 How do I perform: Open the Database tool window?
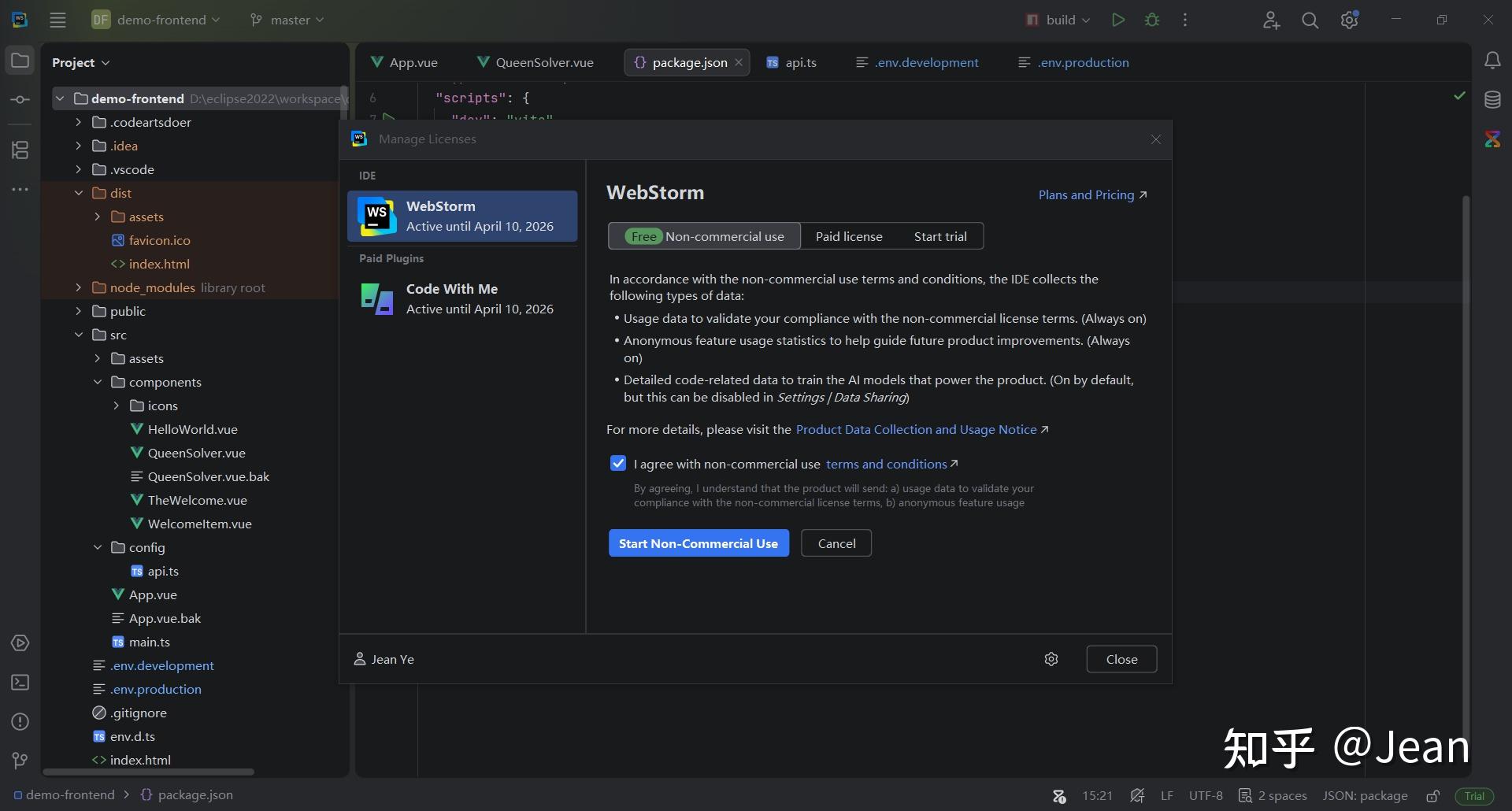1492,99
